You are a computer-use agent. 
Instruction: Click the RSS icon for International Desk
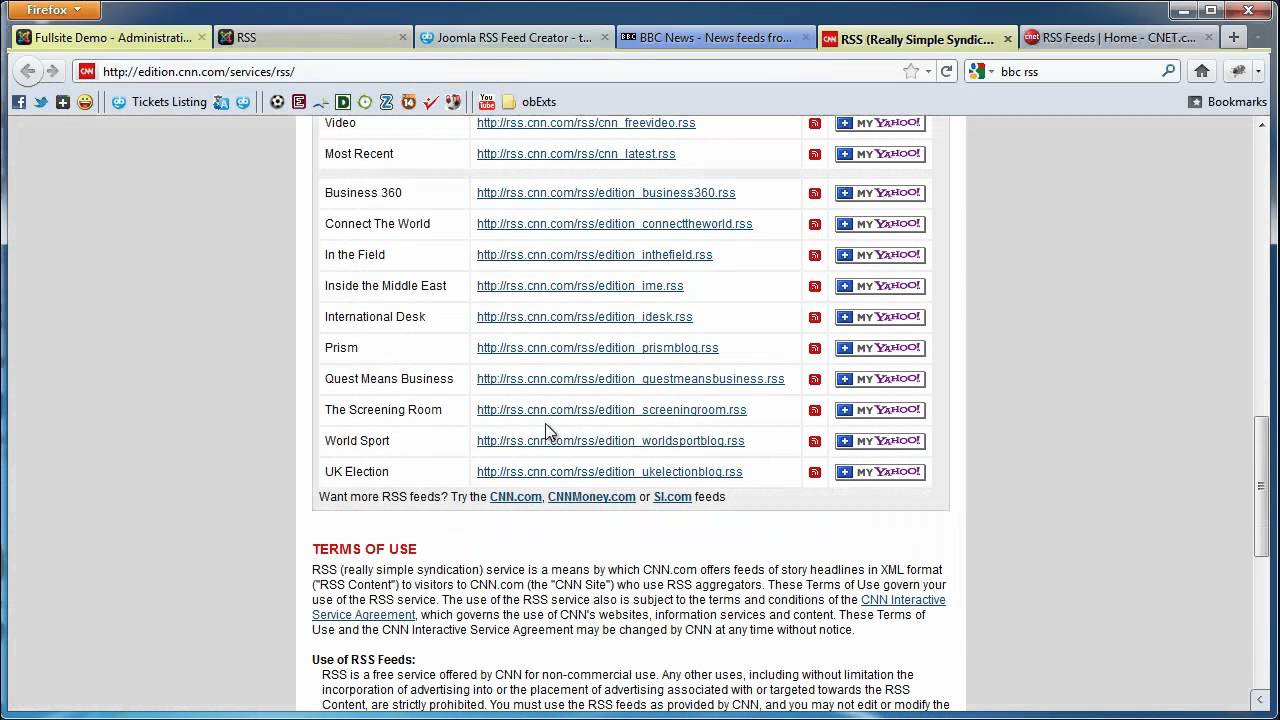tap(815, 318)
